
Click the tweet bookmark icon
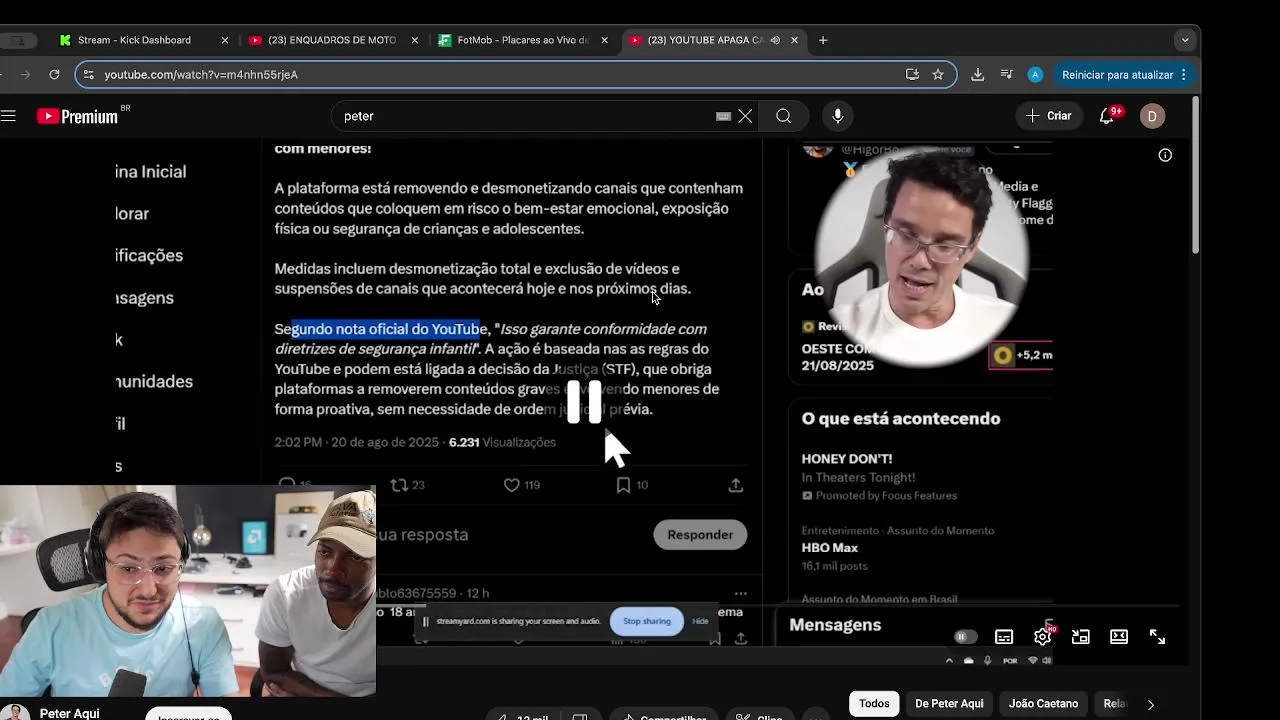click(623, 485)
